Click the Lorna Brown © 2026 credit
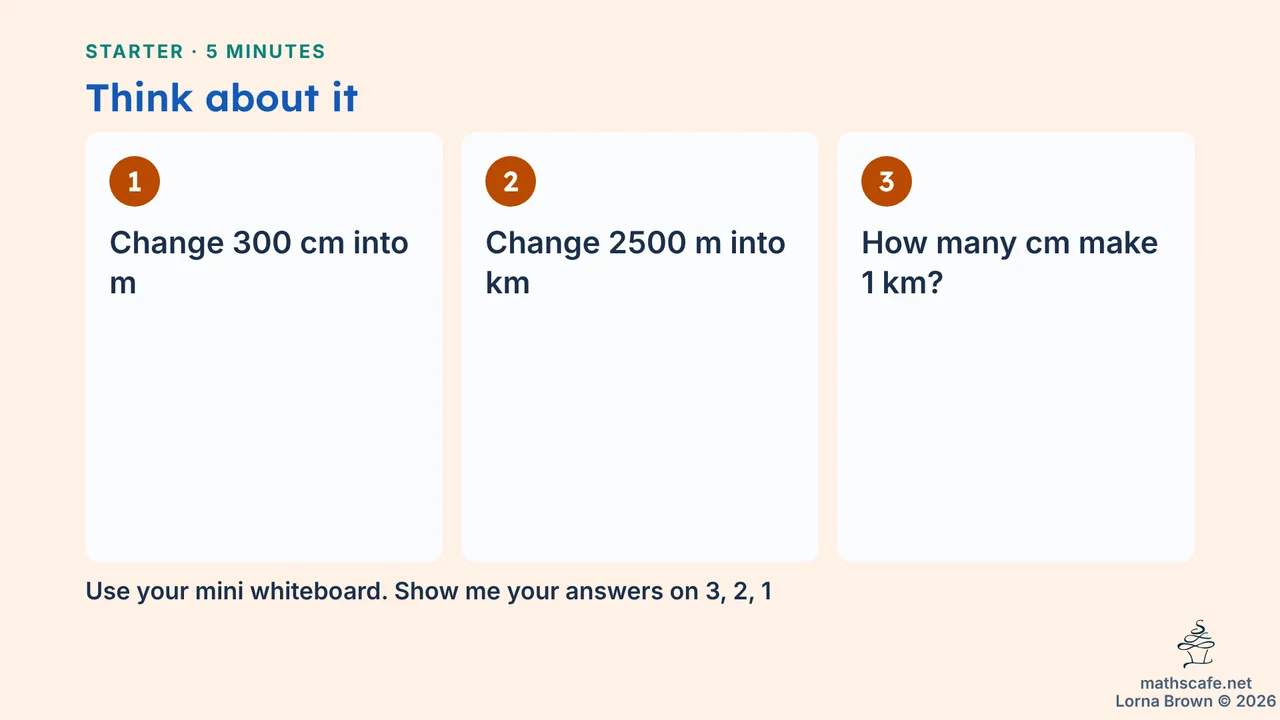The height and width of the screenshot is (720, 1280). [x=1196, y=701]
